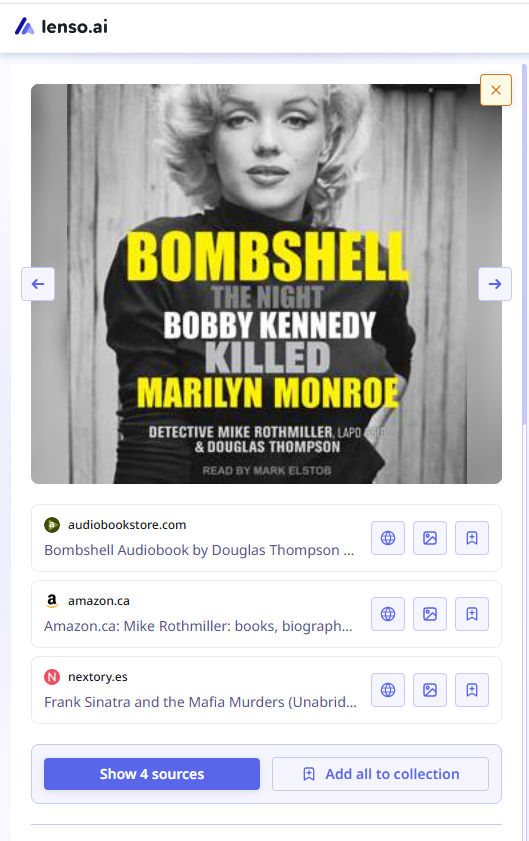Click the Show 4 sources button
Image resolution: width=529 pixels, height=841 pixels.
click(x=152, y=774)
